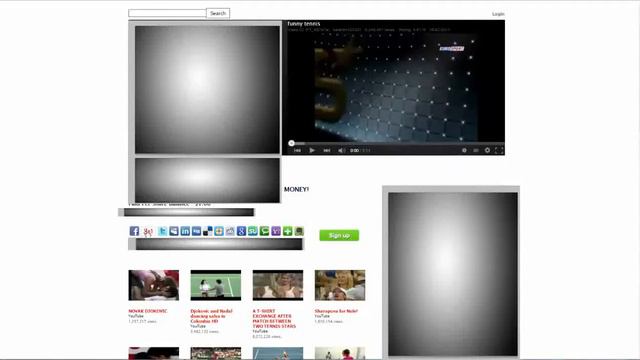
Task: Click the NOVAK DJOKOVIC title link
Action: tap(147, 311)
